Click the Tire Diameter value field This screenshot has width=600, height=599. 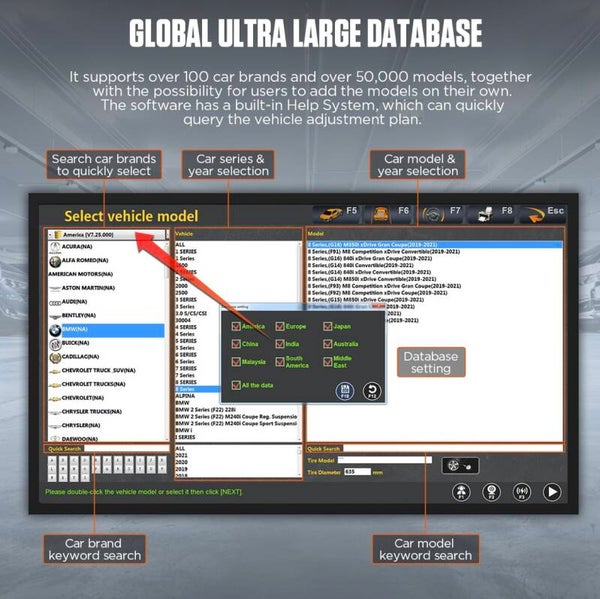[x=357, y=472]
